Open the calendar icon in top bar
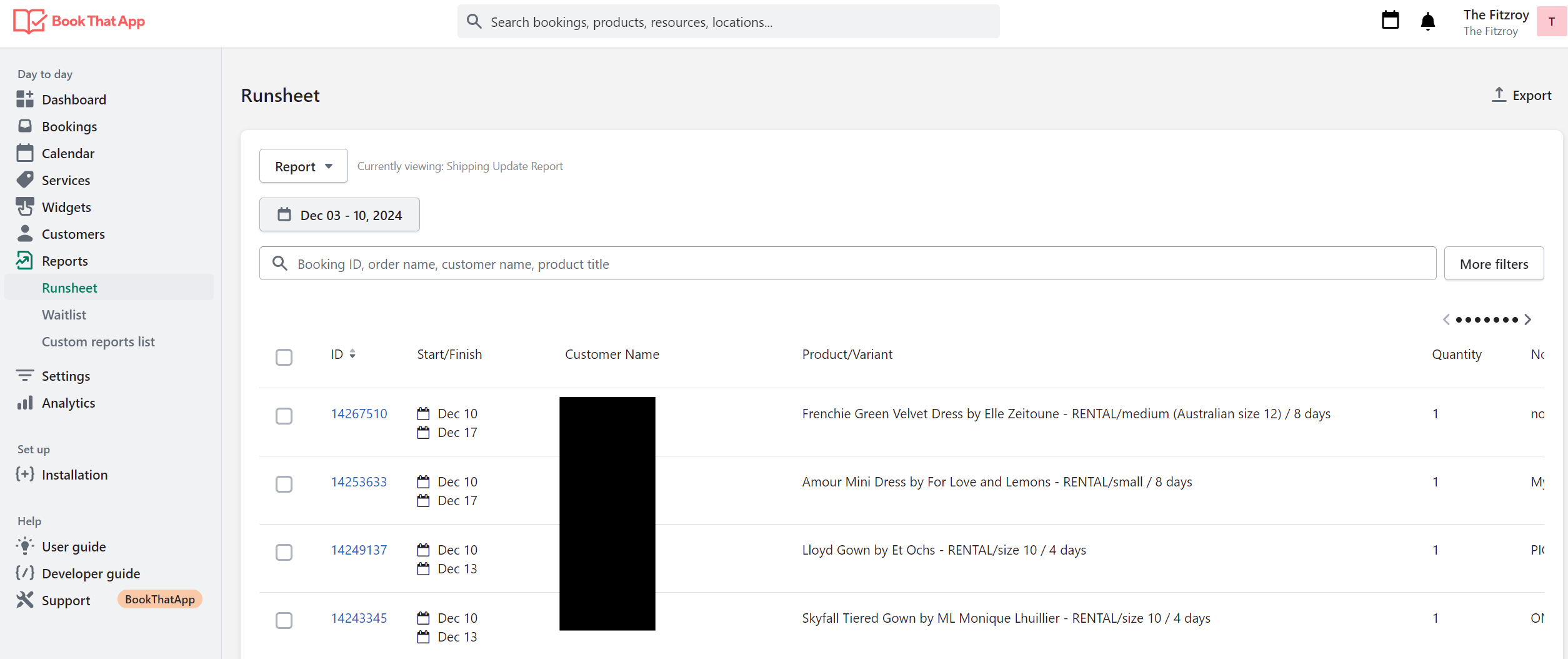 point(1390,21)
